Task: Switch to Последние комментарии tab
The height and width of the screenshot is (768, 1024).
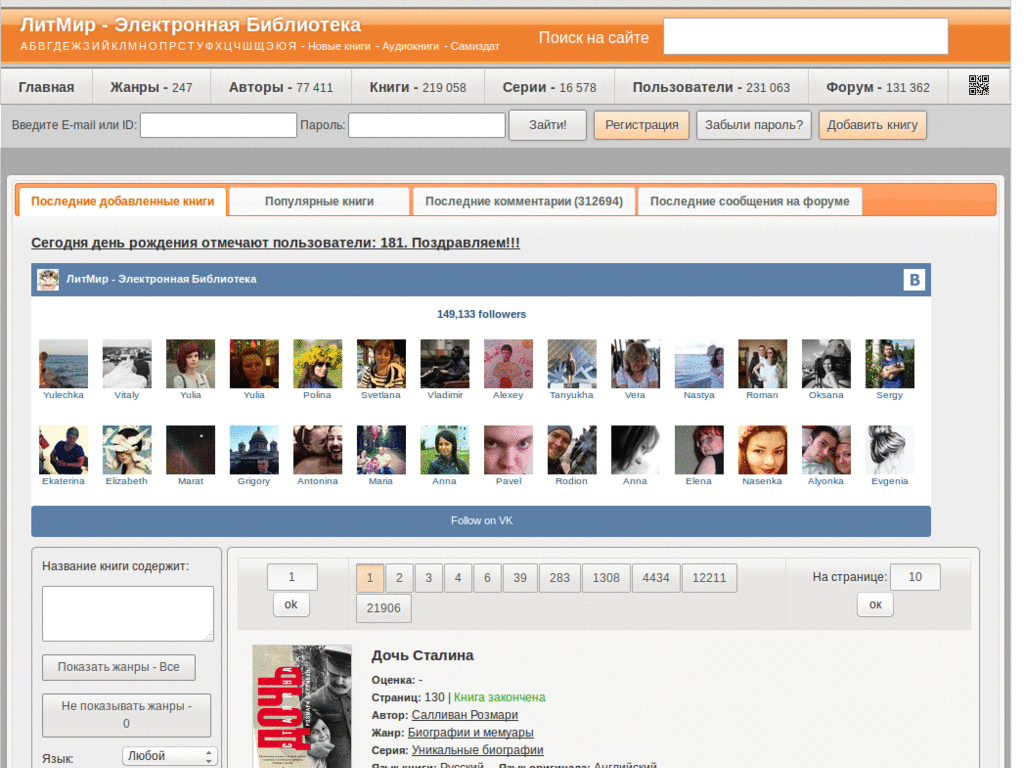Action: (524, 202)
